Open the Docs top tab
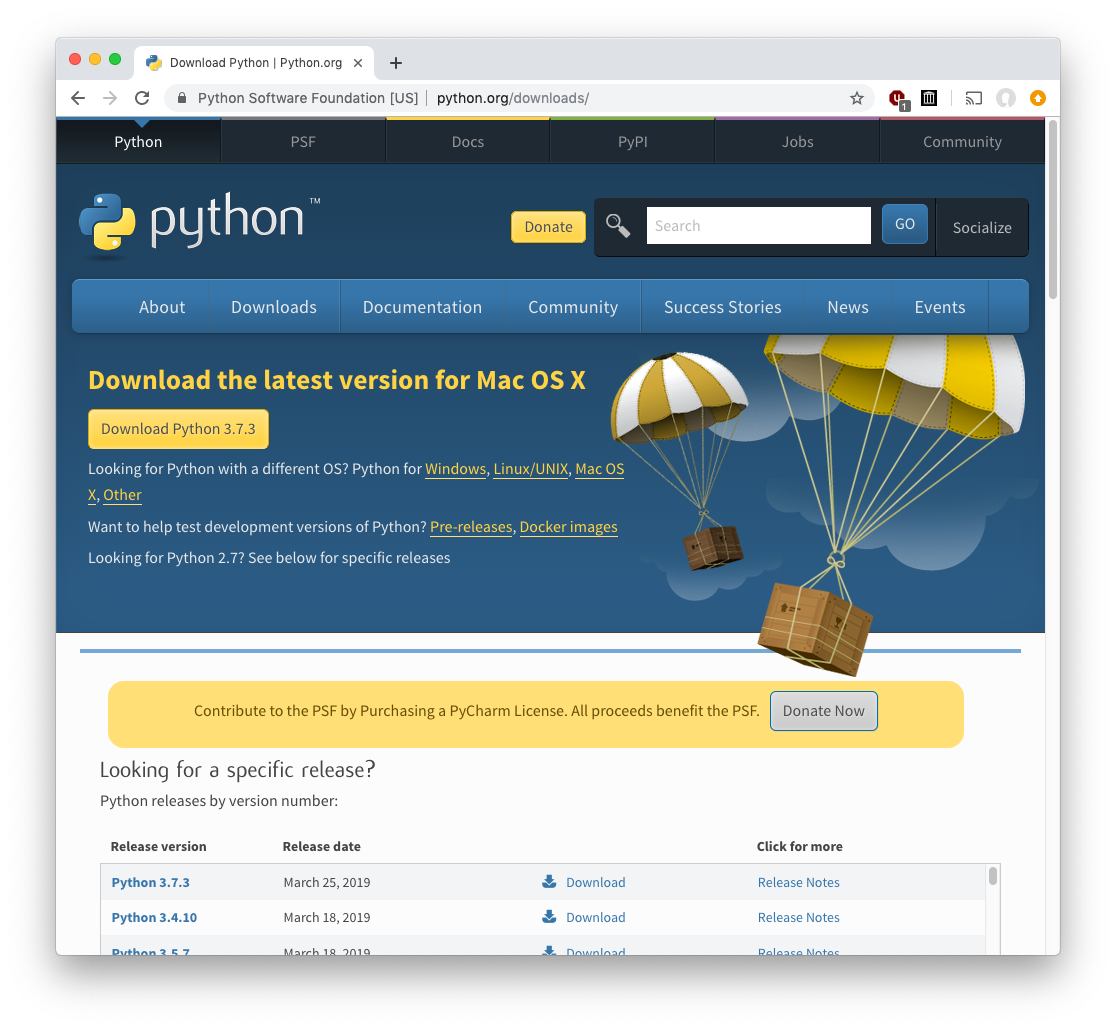Screen dimensions: 1116x1029 (468, 142)
